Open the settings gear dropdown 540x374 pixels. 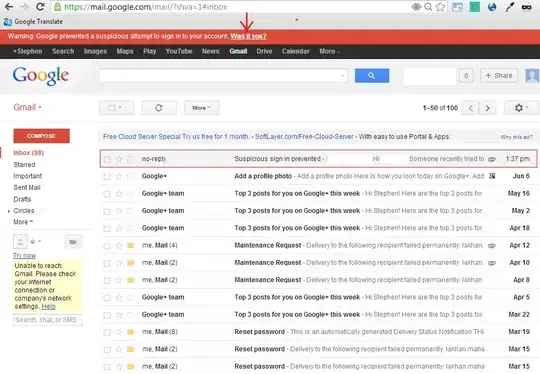coord(521,108)
